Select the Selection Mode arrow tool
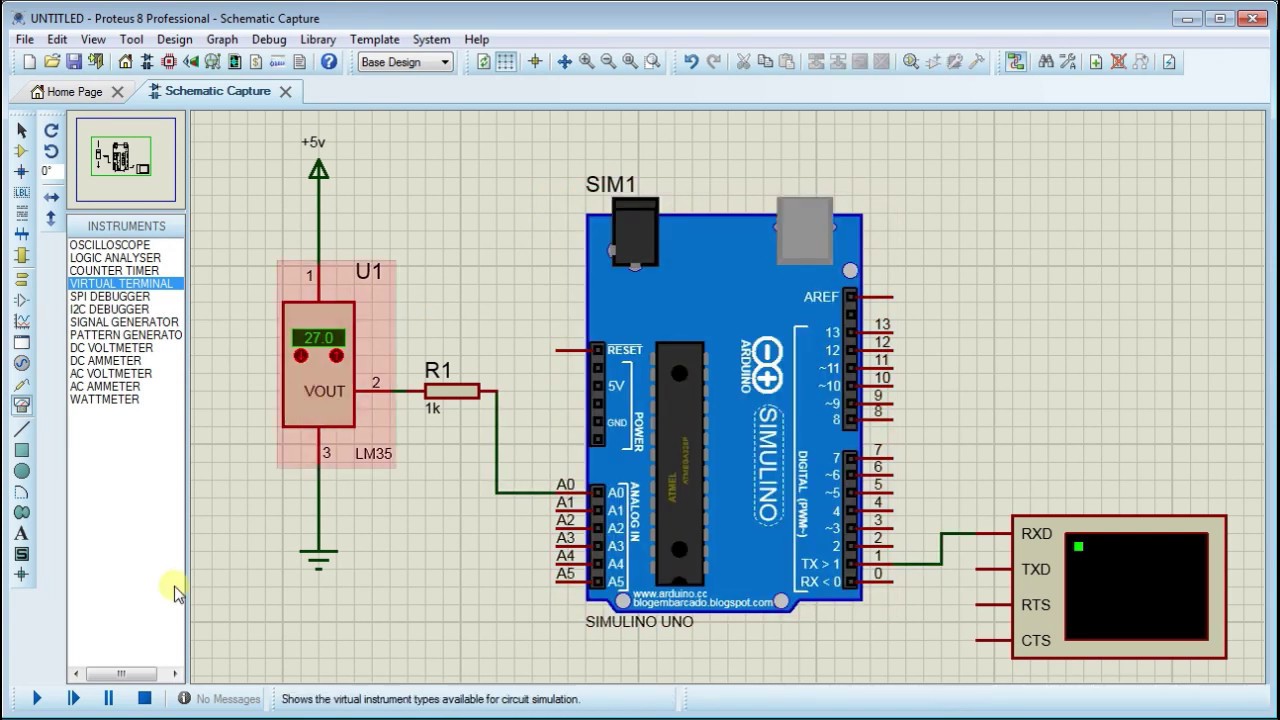Image resolution: width=1280 pixels, height=720 pixels. click(22, 130)
